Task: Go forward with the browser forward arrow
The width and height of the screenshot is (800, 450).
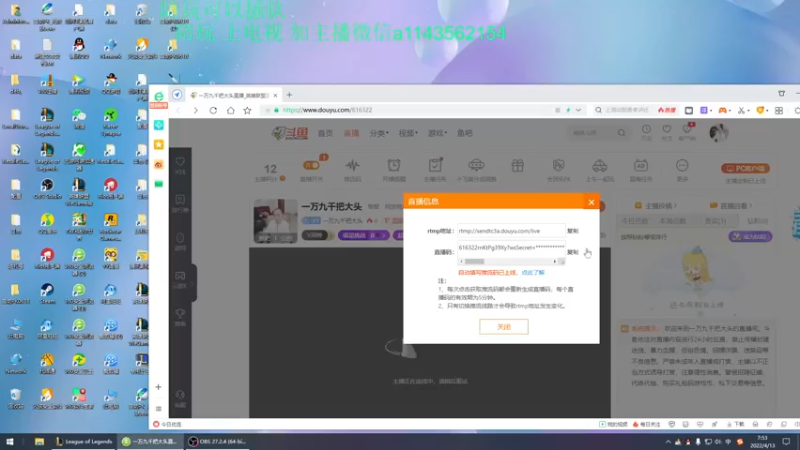Action: [195, 110]
